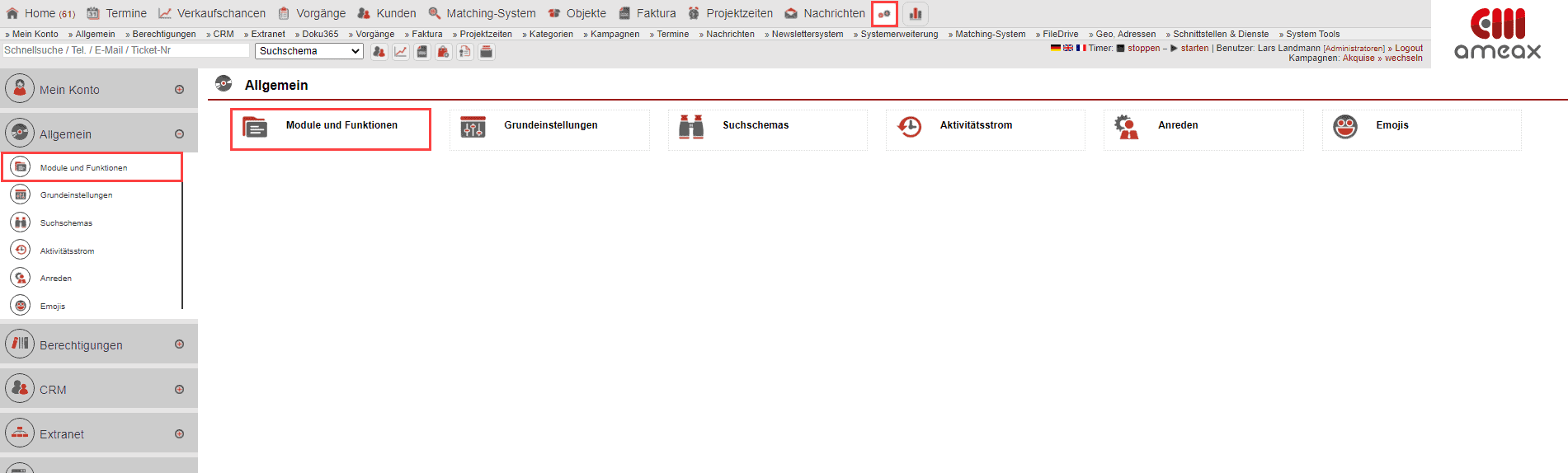1568x473 pixels.
Task: Start the timer via starten link
Action: [1194, 48]
